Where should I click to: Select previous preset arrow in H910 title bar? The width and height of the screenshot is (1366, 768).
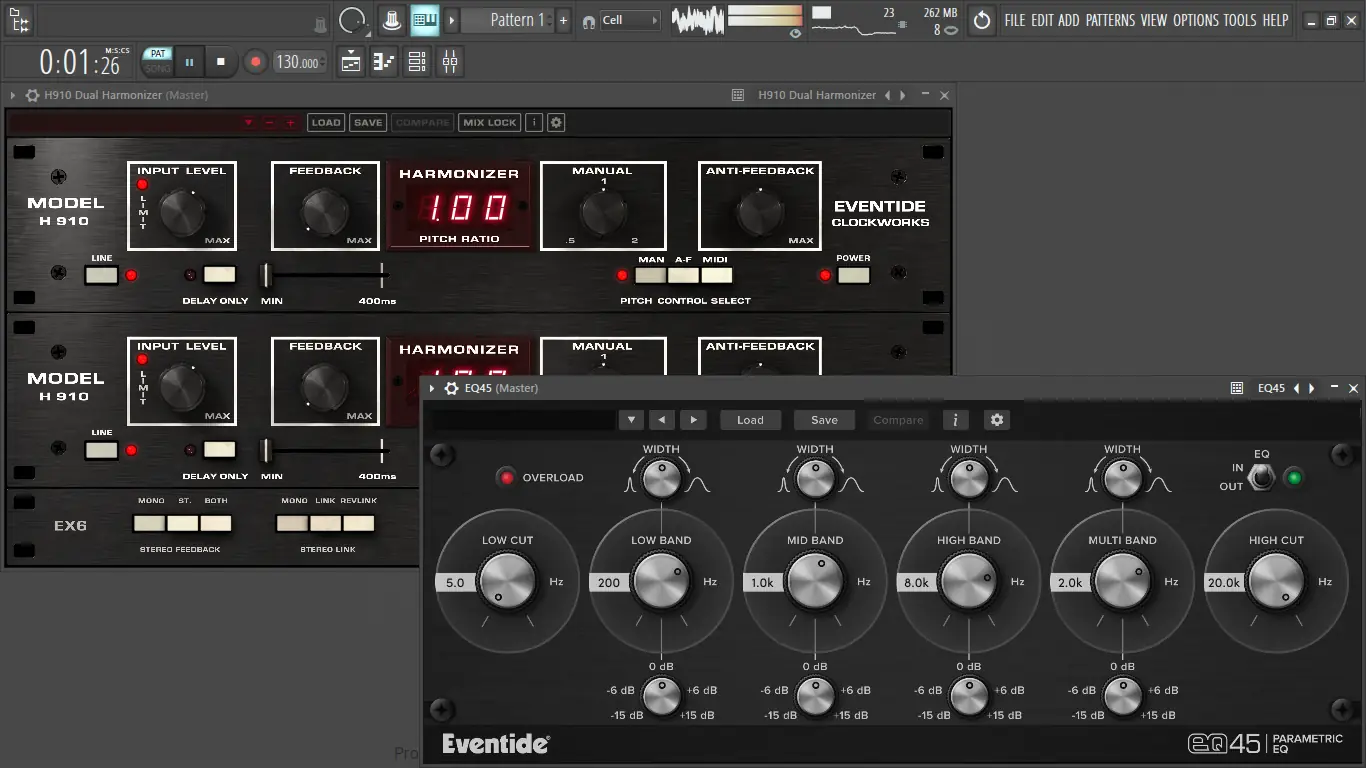point(888,95)
